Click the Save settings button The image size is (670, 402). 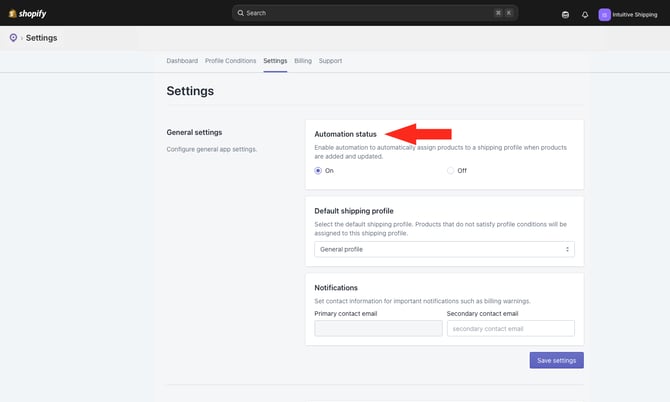click(x=556, y=360)
